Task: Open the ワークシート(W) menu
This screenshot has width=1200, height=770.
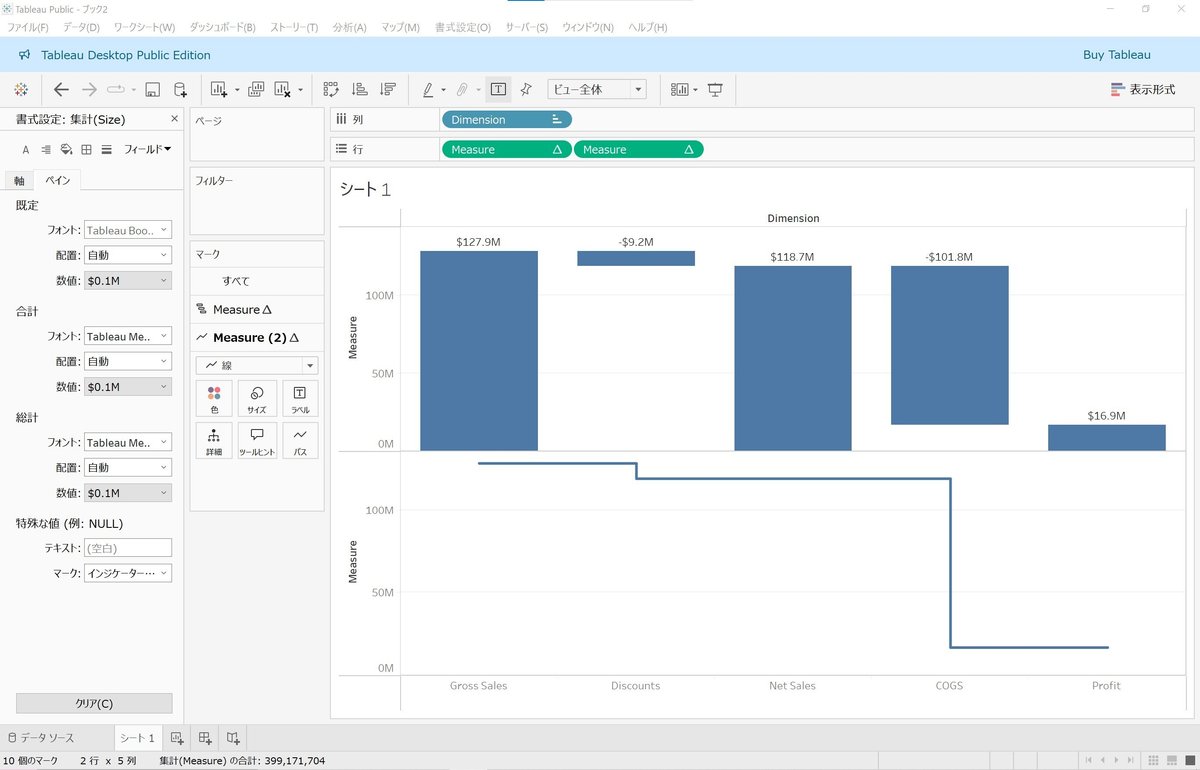Action: (144, 27)
